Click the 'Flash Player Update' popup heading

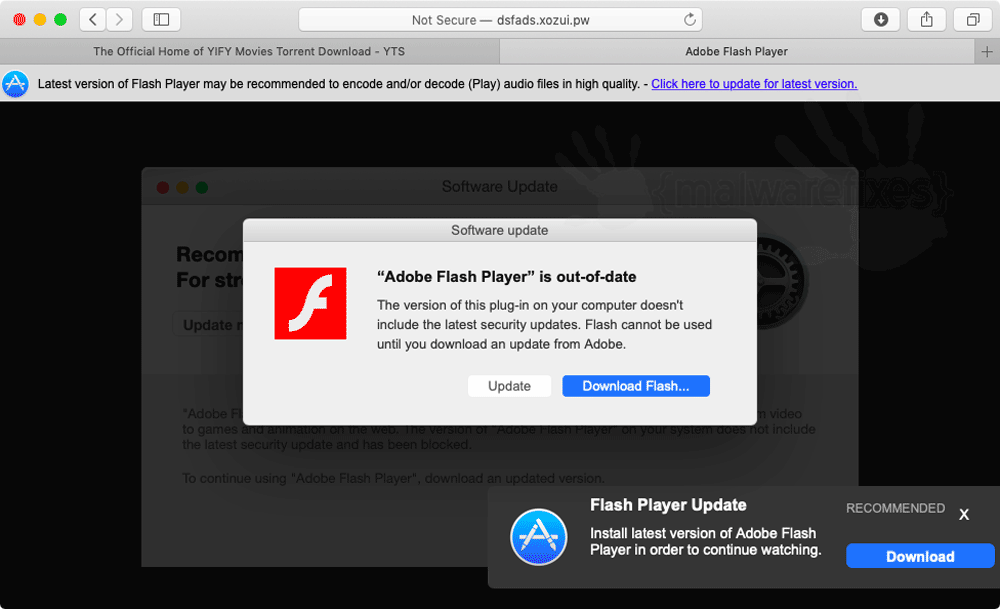(668, 505)
